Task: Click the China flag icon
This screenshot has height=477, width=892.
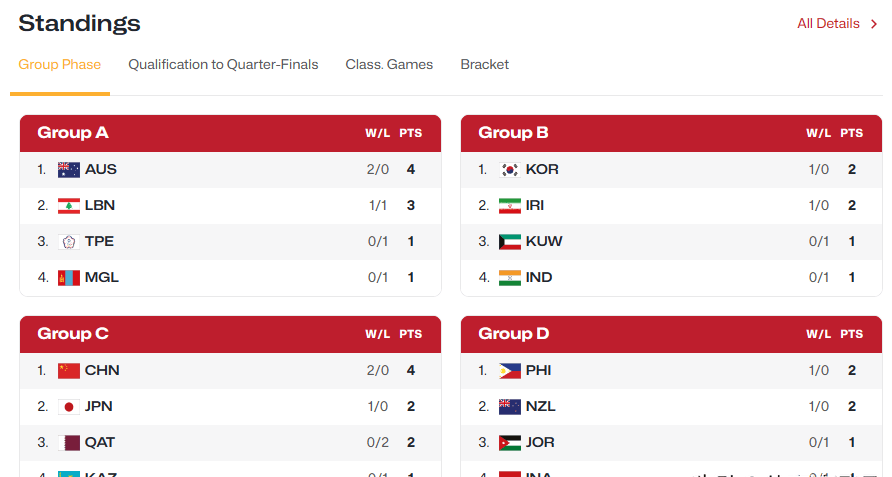Action: (69, 371)
